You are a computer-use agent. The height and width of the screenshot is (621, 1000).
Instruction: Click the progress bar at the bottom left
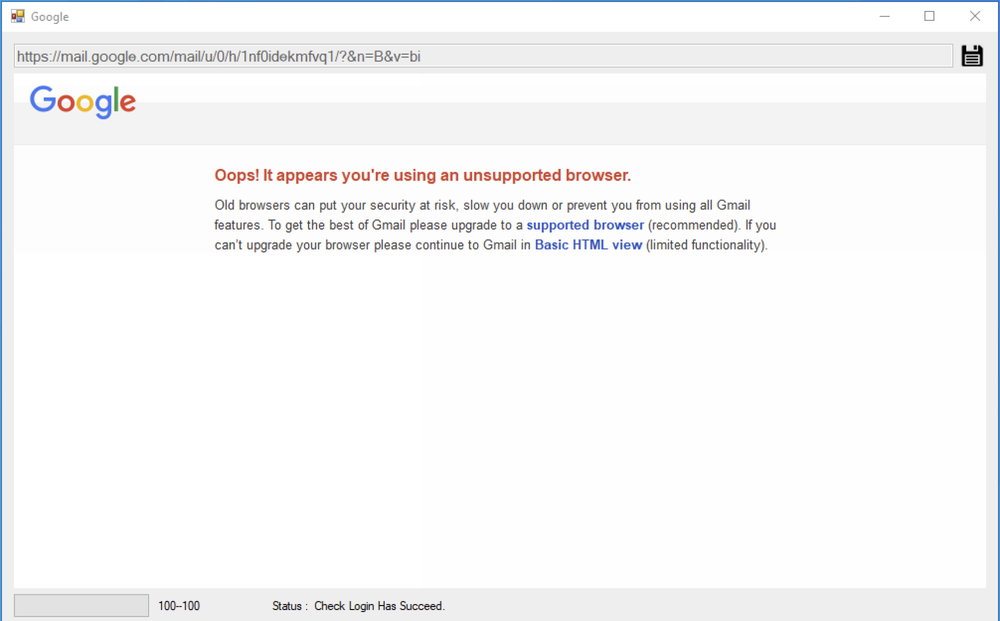(x=80, y=604)
